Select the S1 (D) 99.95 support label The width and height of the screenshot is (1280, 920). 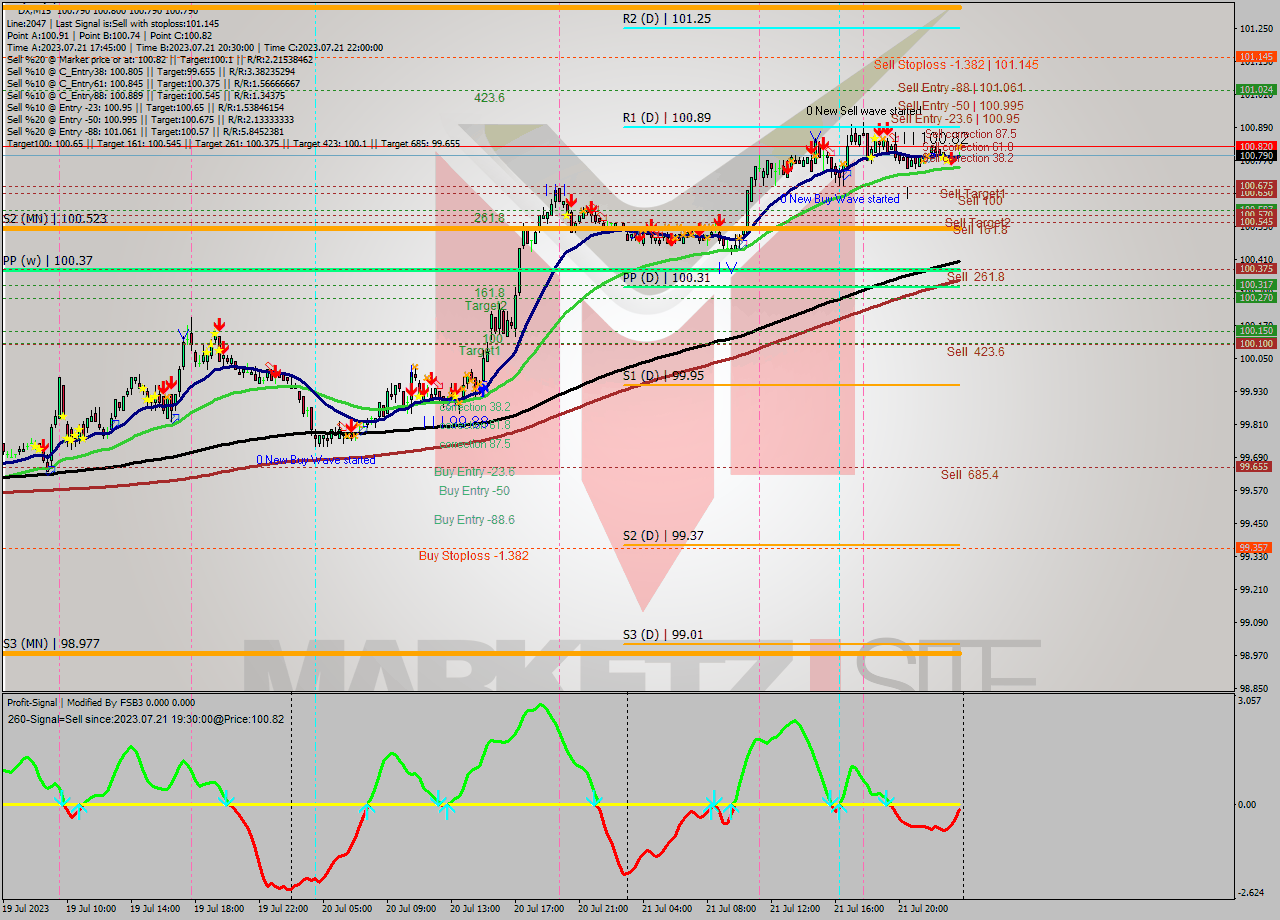(663, 376)
